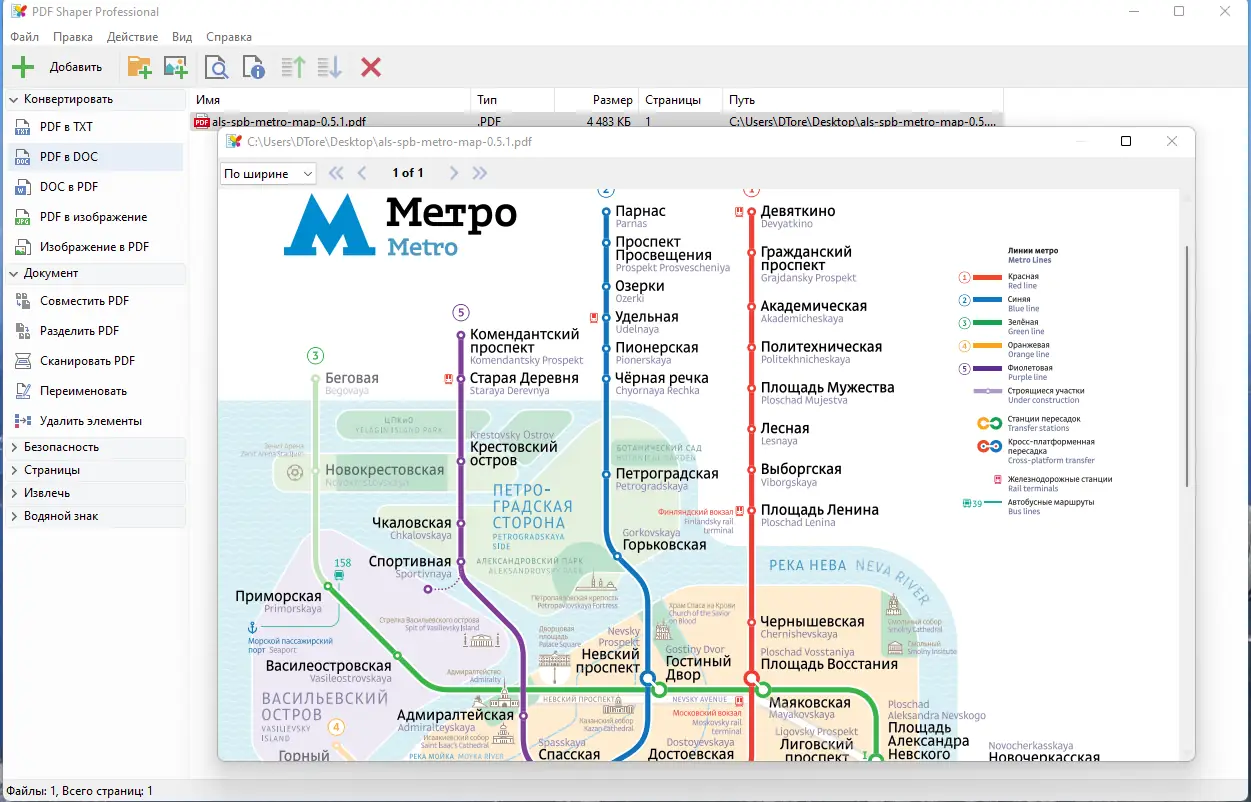The width and height of the screenshot is (1251, 802).
Task: Go to first page in the preview
Action: pyautogui.click(x=336, y=173)
